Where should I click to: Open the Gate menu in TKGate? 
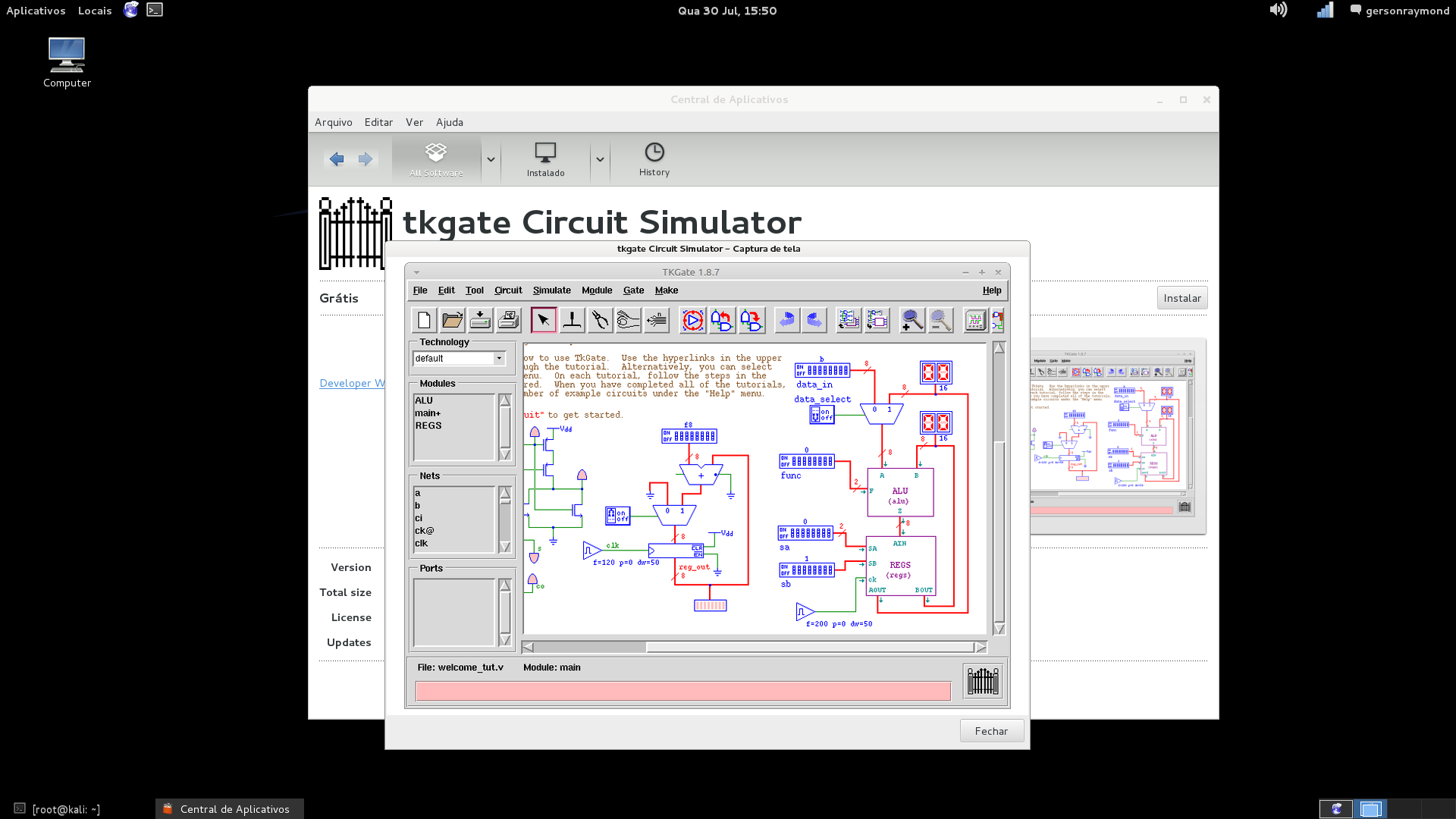coord(633,290)
